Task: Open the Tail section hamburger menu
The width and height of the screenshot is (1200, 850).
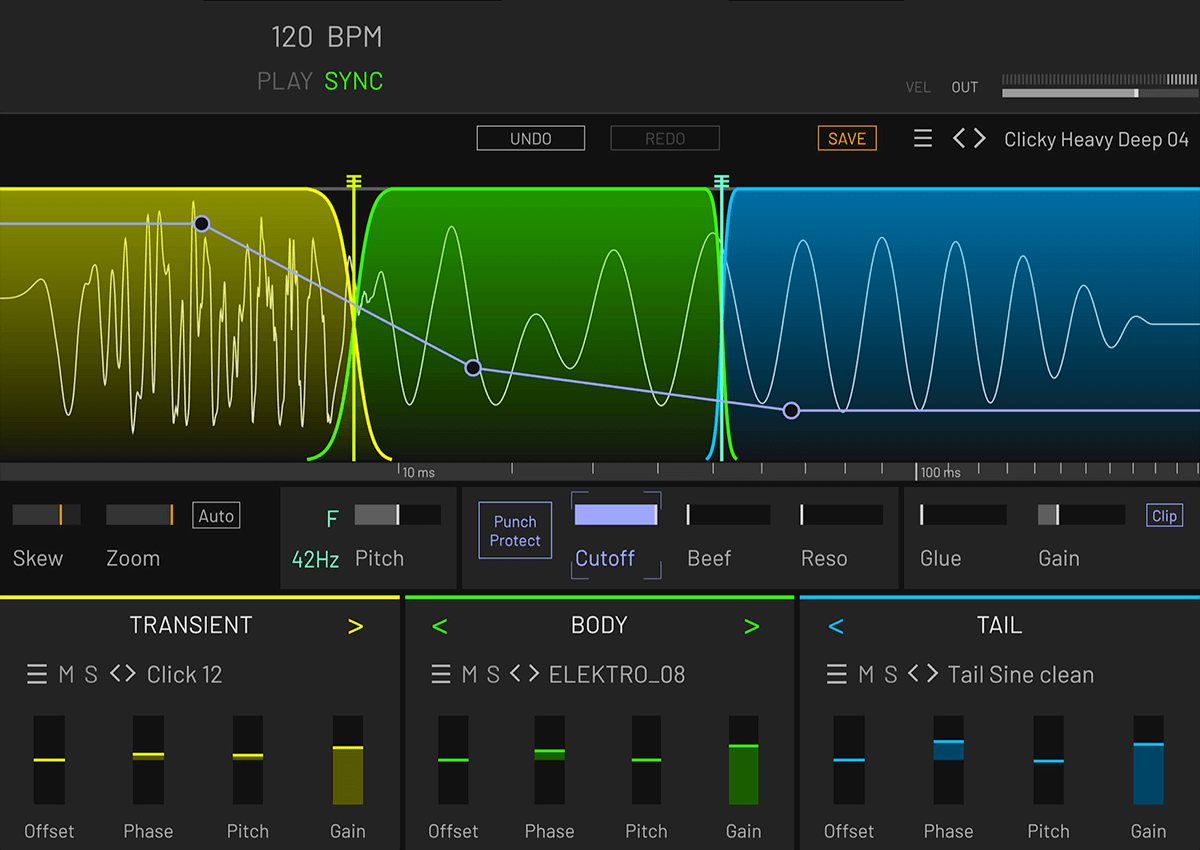Action: point(837,675)
